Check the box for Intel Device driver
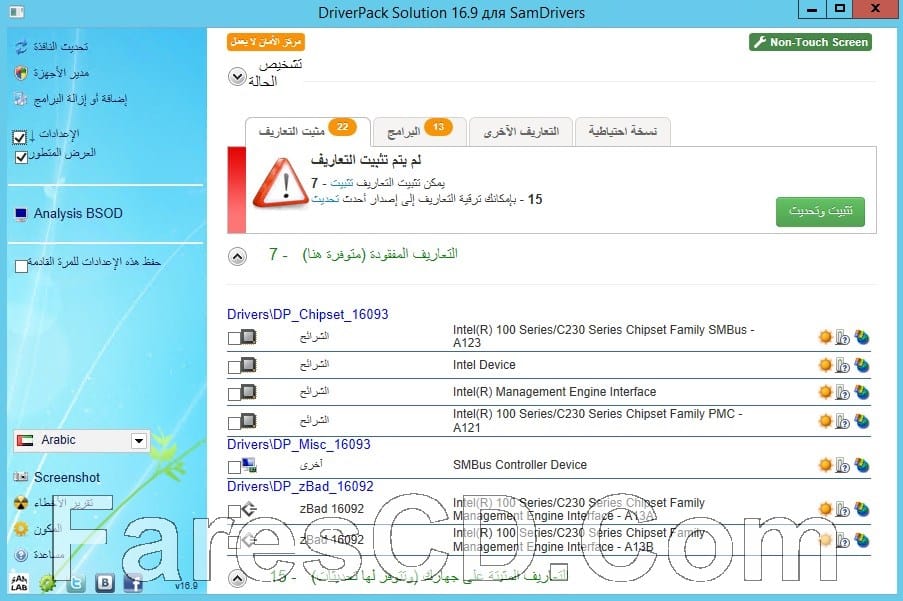Screen dimensions: 903x601 tap(234, 367)
